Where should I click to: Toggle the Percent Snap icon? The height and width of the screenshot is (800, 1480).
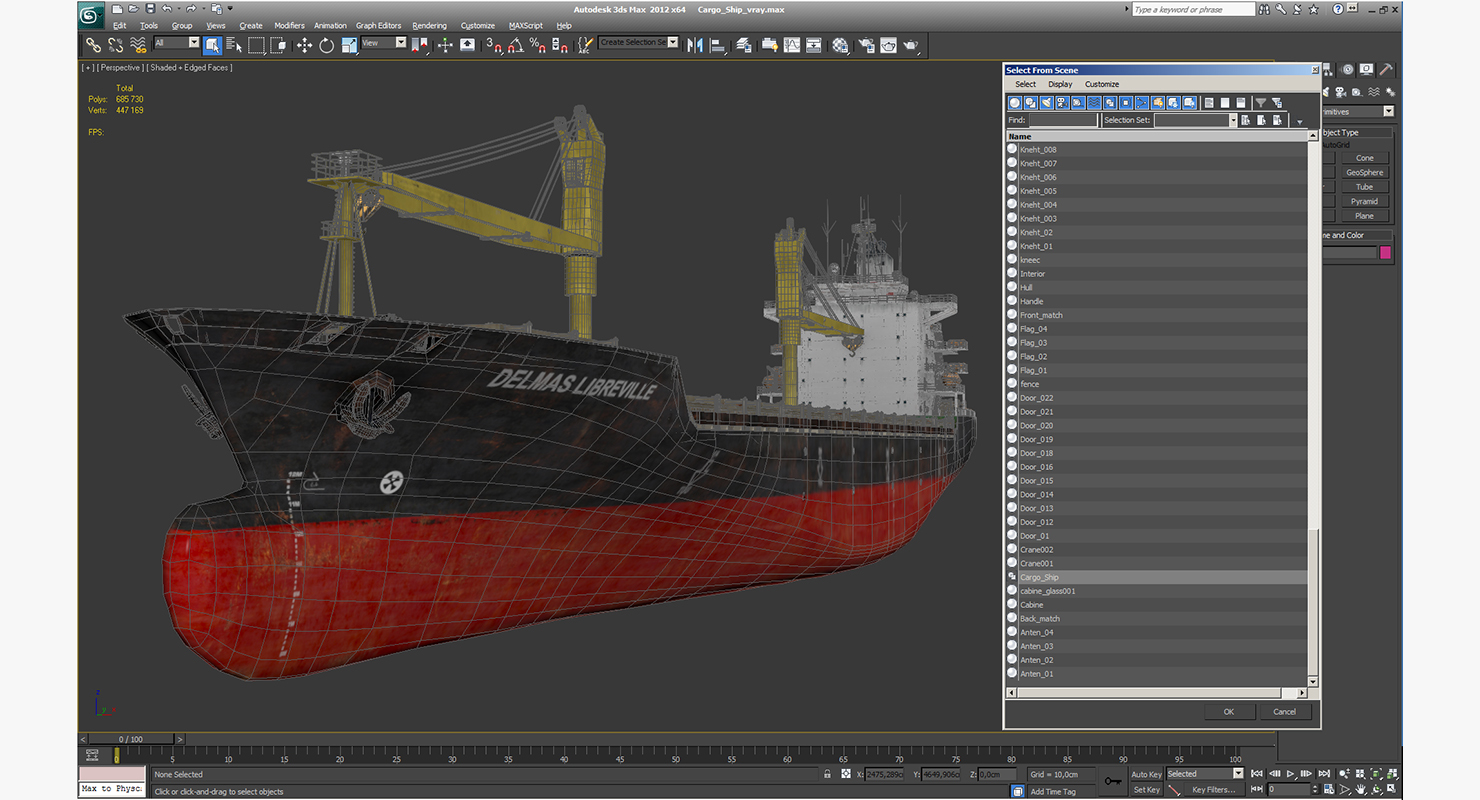pyautogui.click(x=537, y=44)
